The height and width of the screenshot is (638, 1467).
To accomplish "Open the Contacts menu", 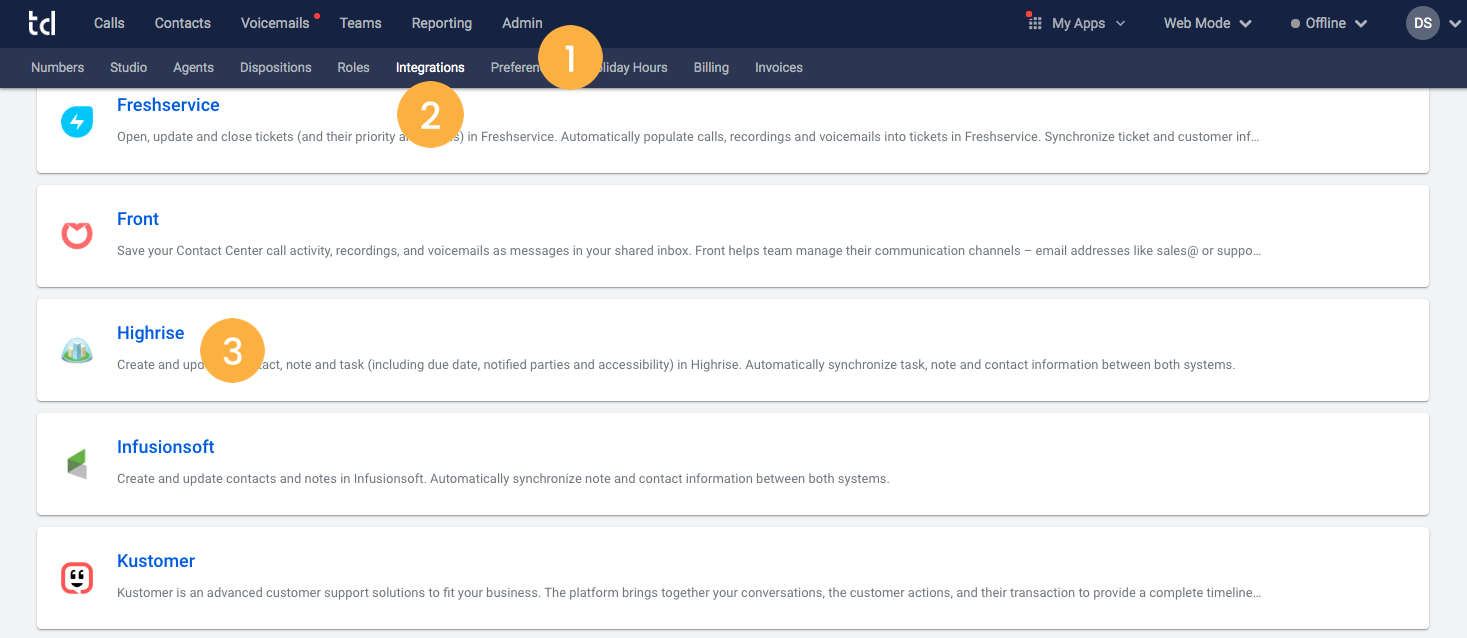I will (x=183, y=23).
